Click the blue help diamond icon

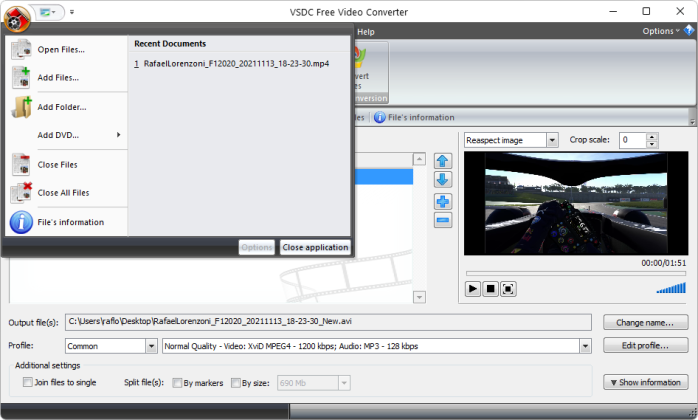click(689, 30)
